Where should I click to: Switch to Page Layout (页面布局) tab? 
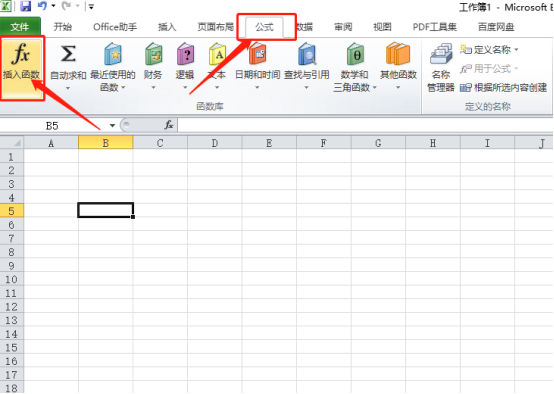[216, 27]
